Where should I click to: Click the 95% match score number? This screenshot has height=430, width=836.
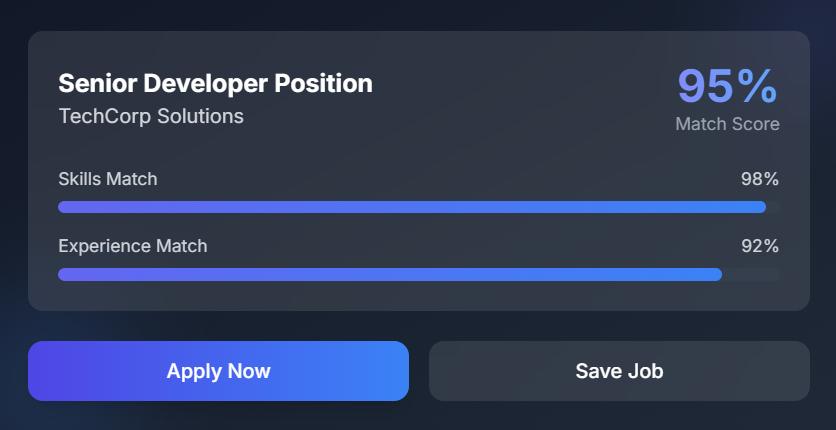(x=727, y=86)
